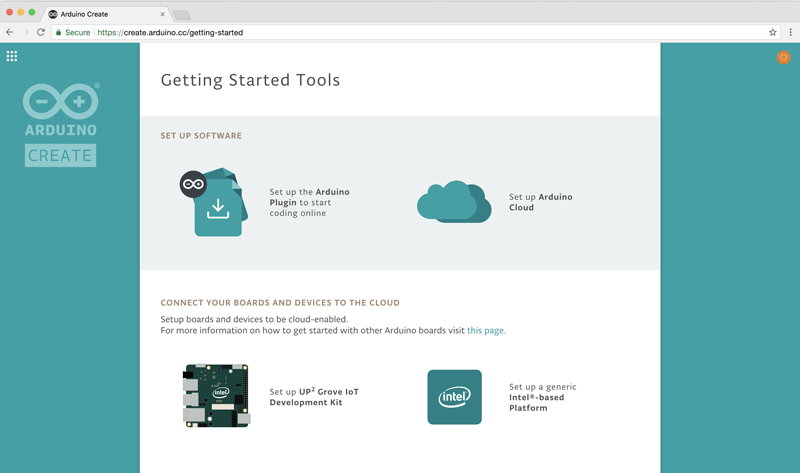Click 'Set up the Arduino Plugin' text
Viewport: 800px width, 473px height.
309,202
